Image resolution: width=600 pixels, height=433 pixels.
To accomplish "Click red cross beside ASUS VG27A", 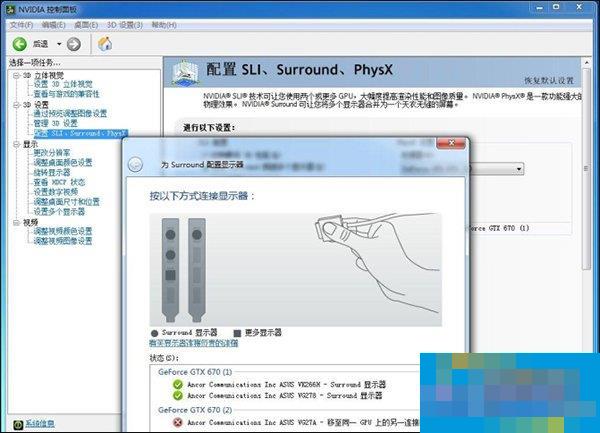I will (x=178, y=422).
